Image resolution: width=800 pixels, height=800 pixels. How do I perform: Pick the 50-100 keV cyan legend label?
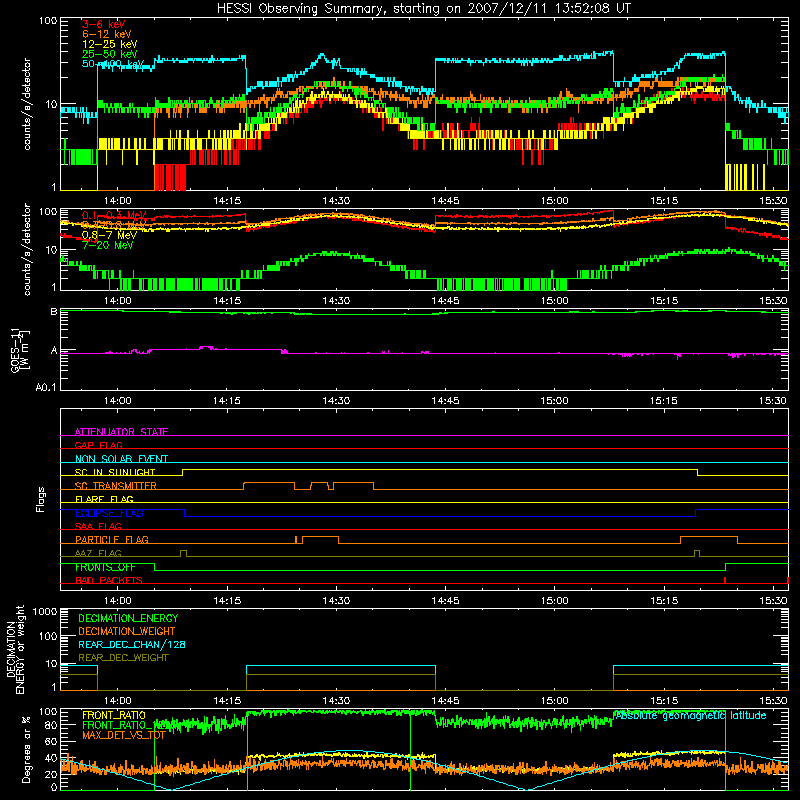113,64
